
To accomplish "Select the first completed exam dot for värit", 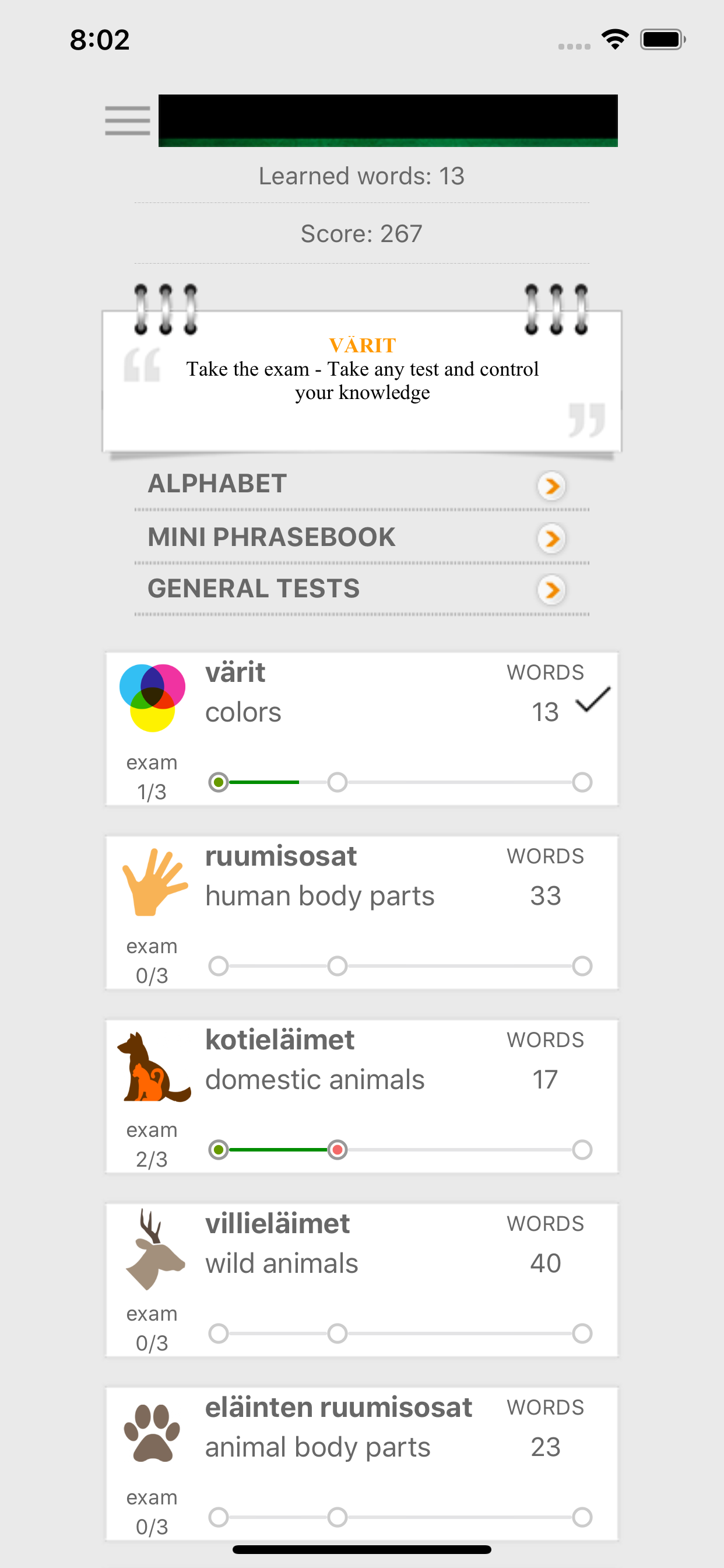I will [x=219, y=782].
